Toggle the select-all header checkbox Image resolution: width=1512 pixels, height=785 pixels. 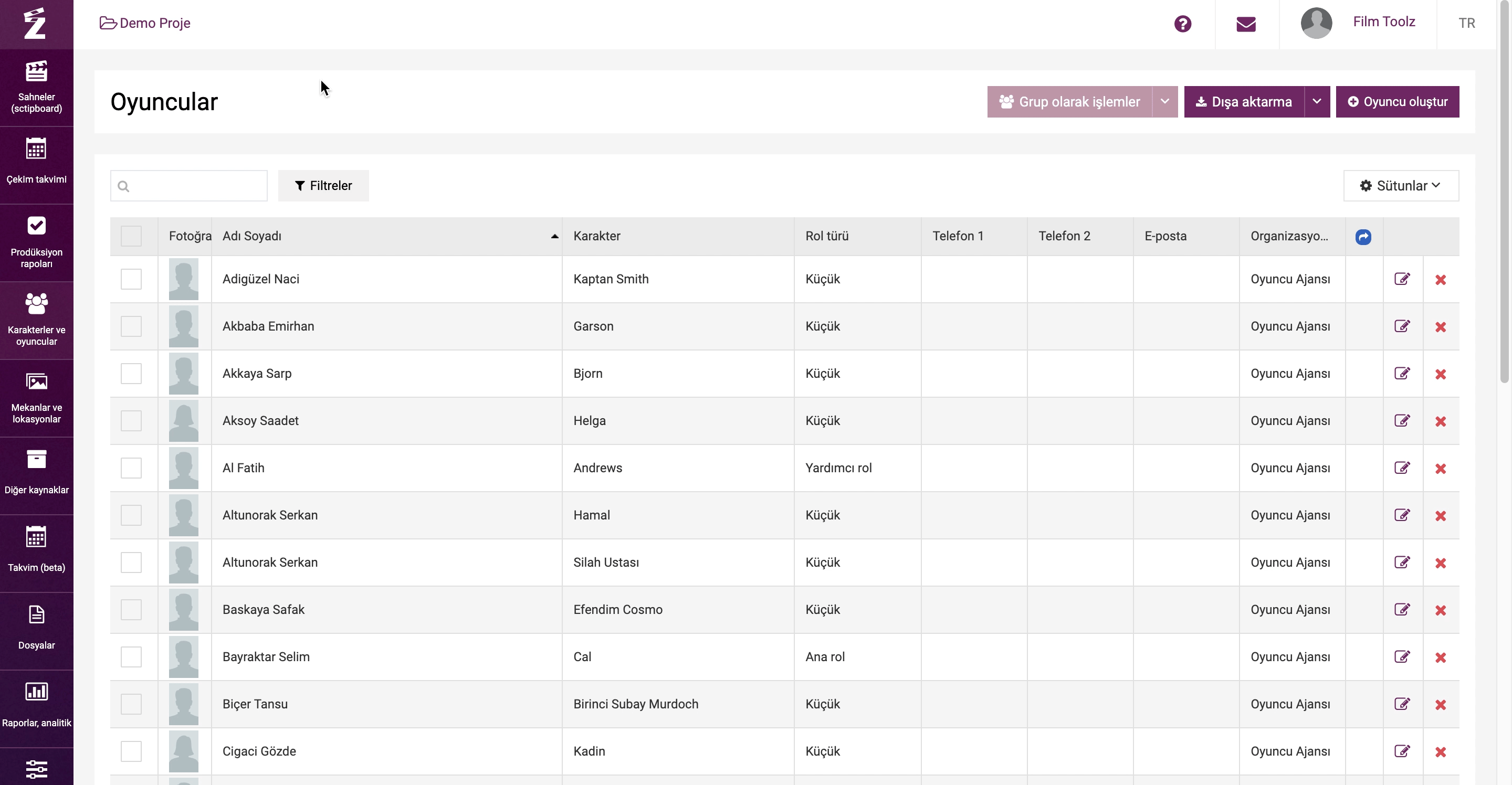click(131, 236)
